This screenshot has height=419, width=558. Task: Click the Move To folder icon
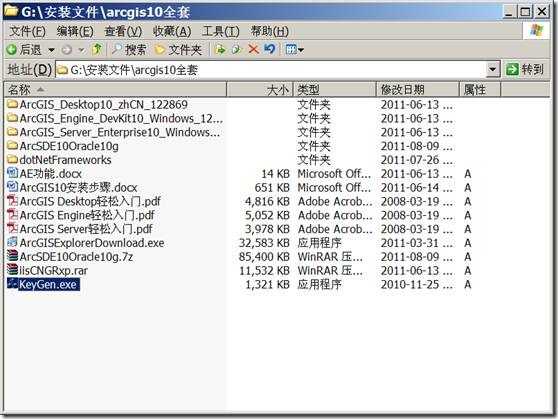tap(221, 49)
